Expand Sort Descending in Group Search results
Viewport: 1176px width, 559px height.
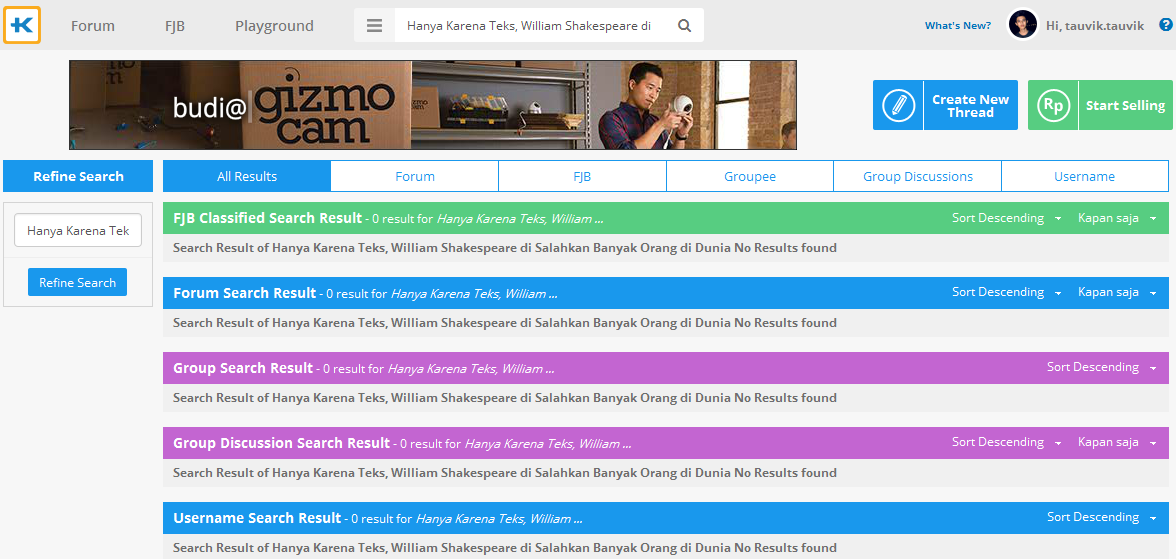pos(1101,368)
